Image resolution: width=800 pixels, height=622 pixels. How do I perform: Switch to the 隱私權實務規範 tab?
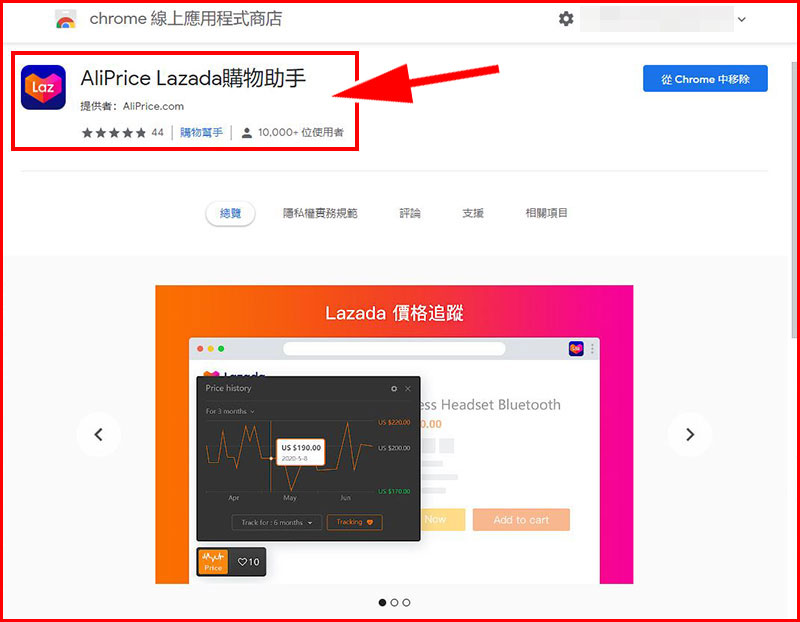320,213
